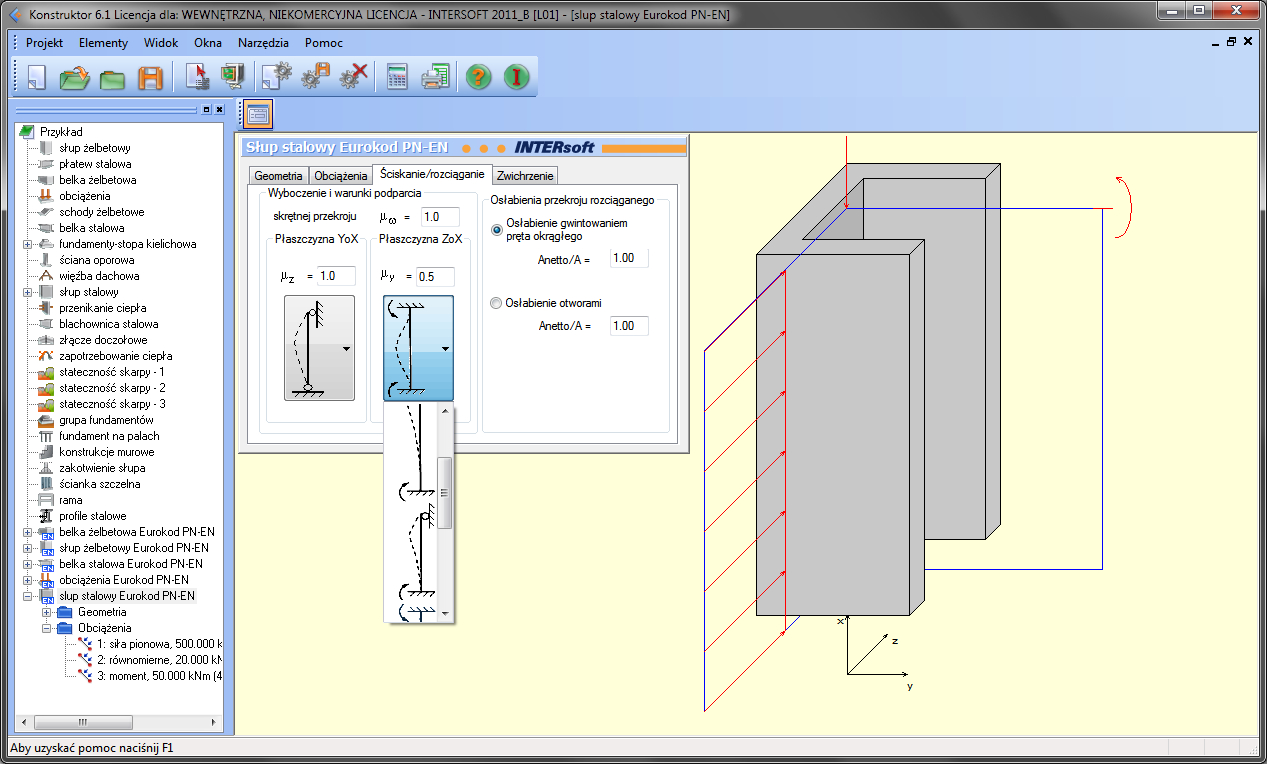
Task: Open the Projekt menu
Action: pyautogui.click(x=44, y=43)
